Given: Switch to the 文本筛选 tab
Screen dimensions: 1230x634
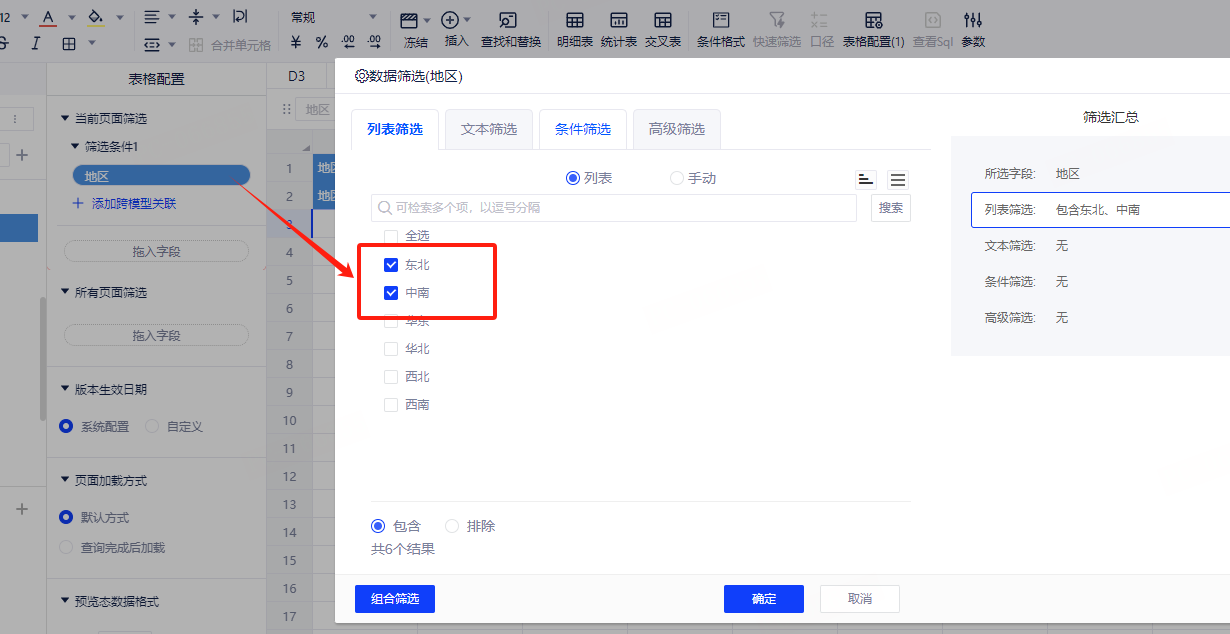Looking at the screenshot, I should click(x=489, y=129).
